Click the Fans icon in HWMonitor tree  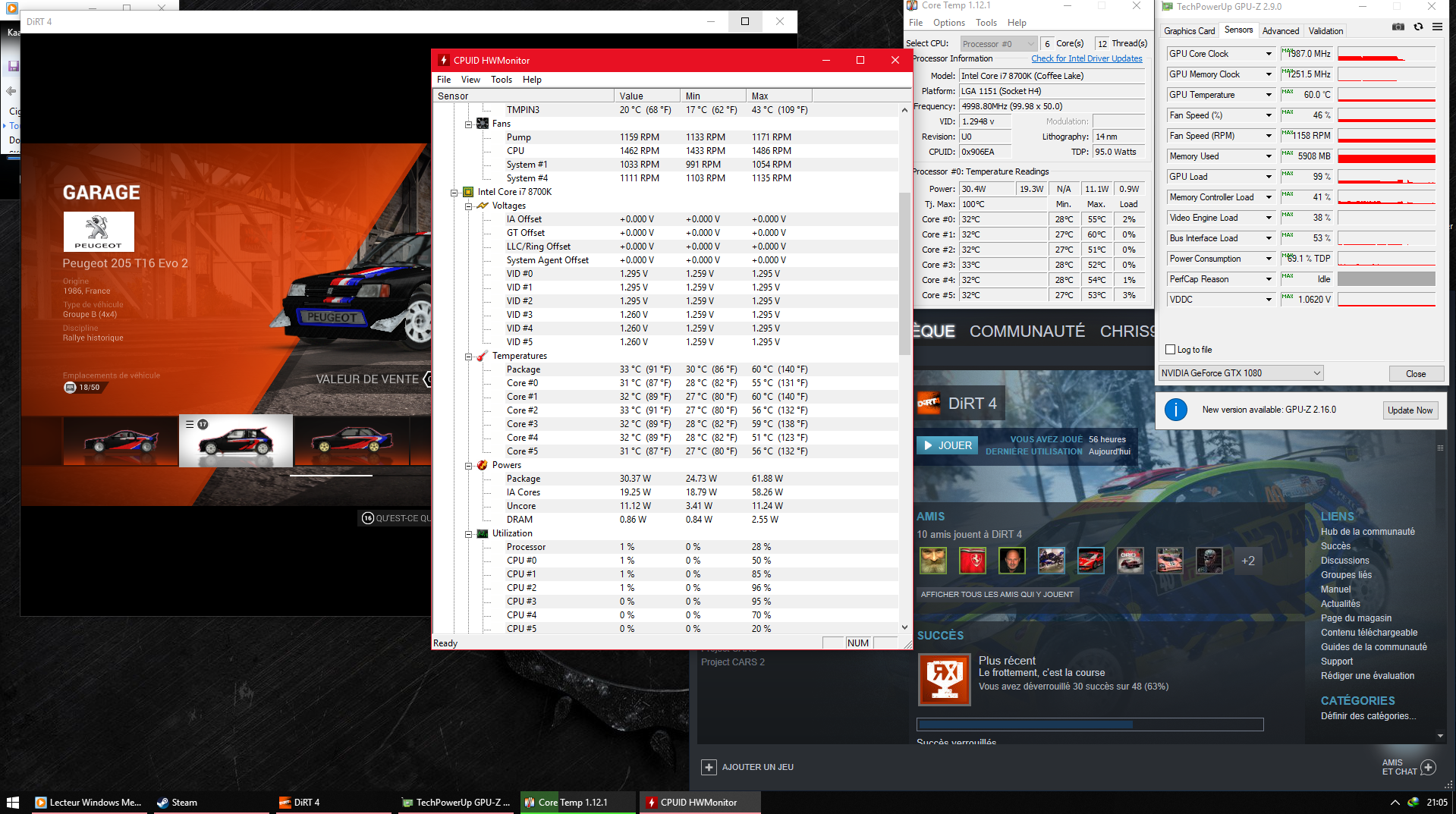(483, 124)
